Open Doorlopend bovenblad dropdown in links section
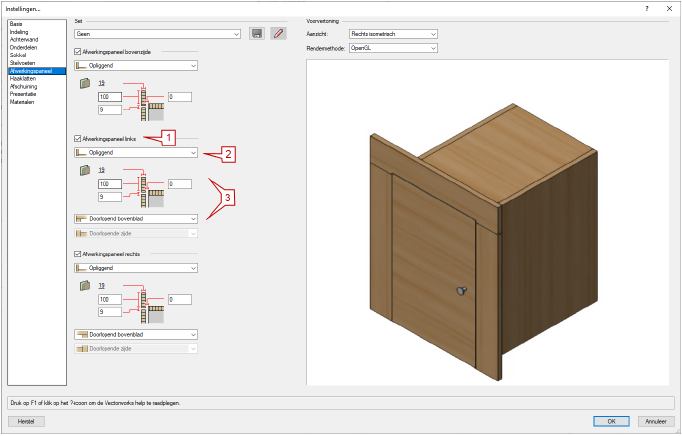The width and height of the screenshot is (682, 436). coord(136,219)
